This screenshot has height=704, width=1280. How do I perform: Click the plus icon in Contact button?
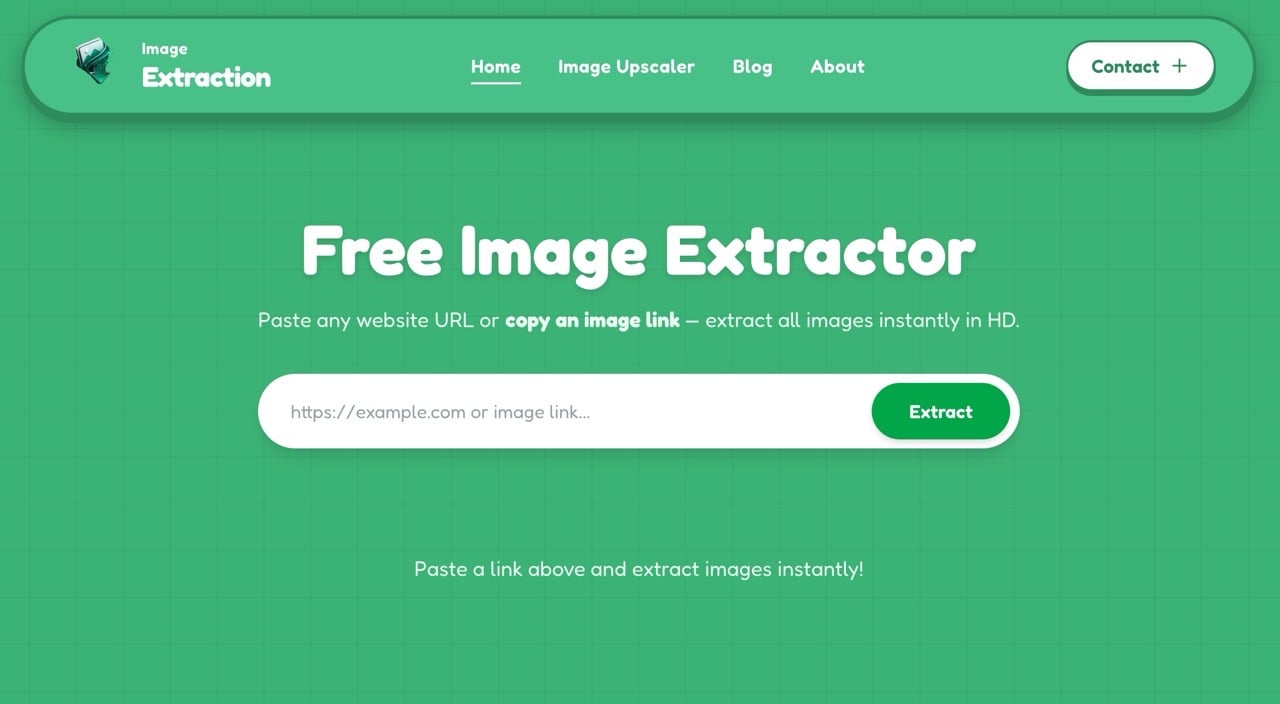point(1179,66)
